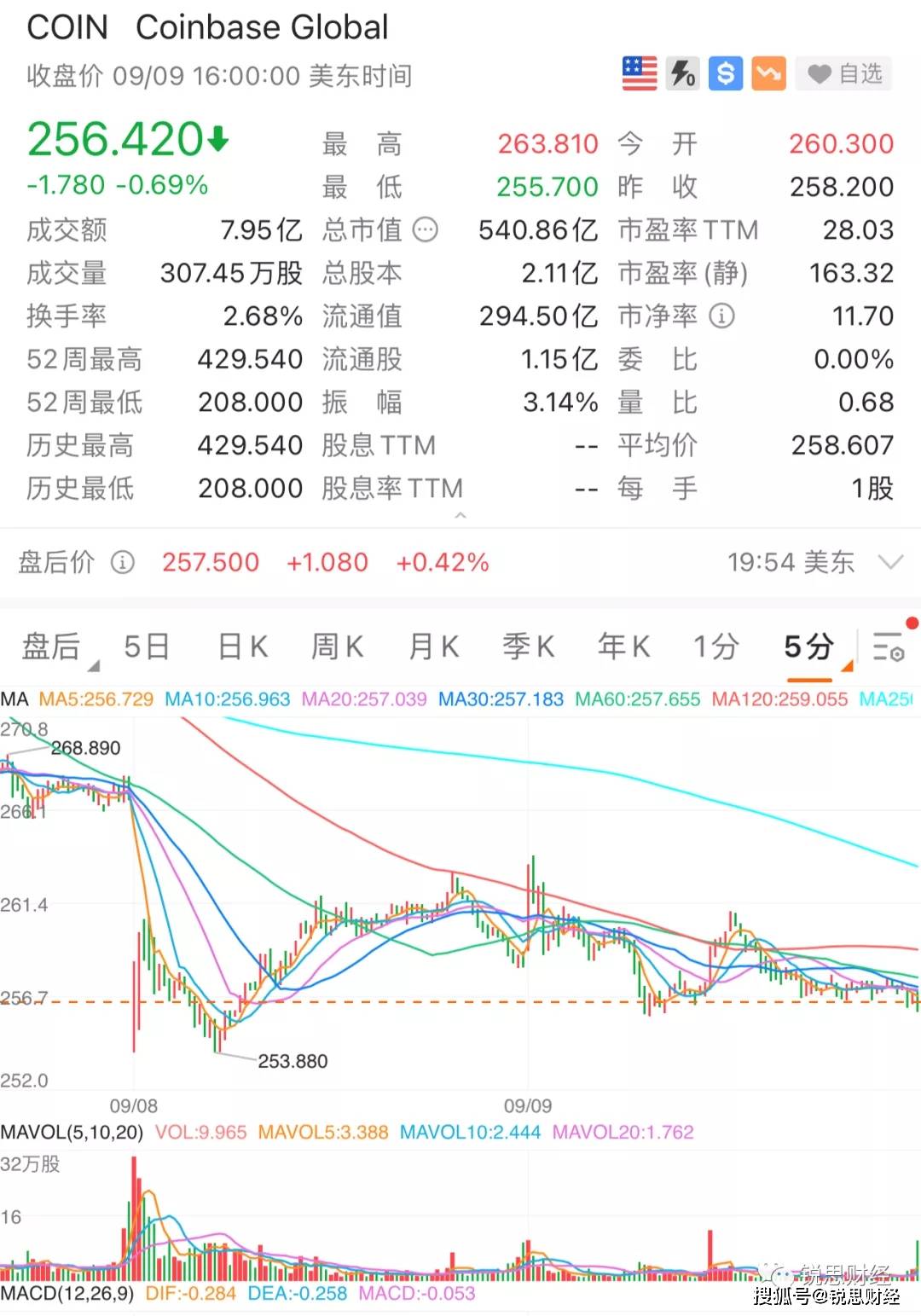
Task: Tap the 平均价 value 258.607
Action: click(843, 445)
